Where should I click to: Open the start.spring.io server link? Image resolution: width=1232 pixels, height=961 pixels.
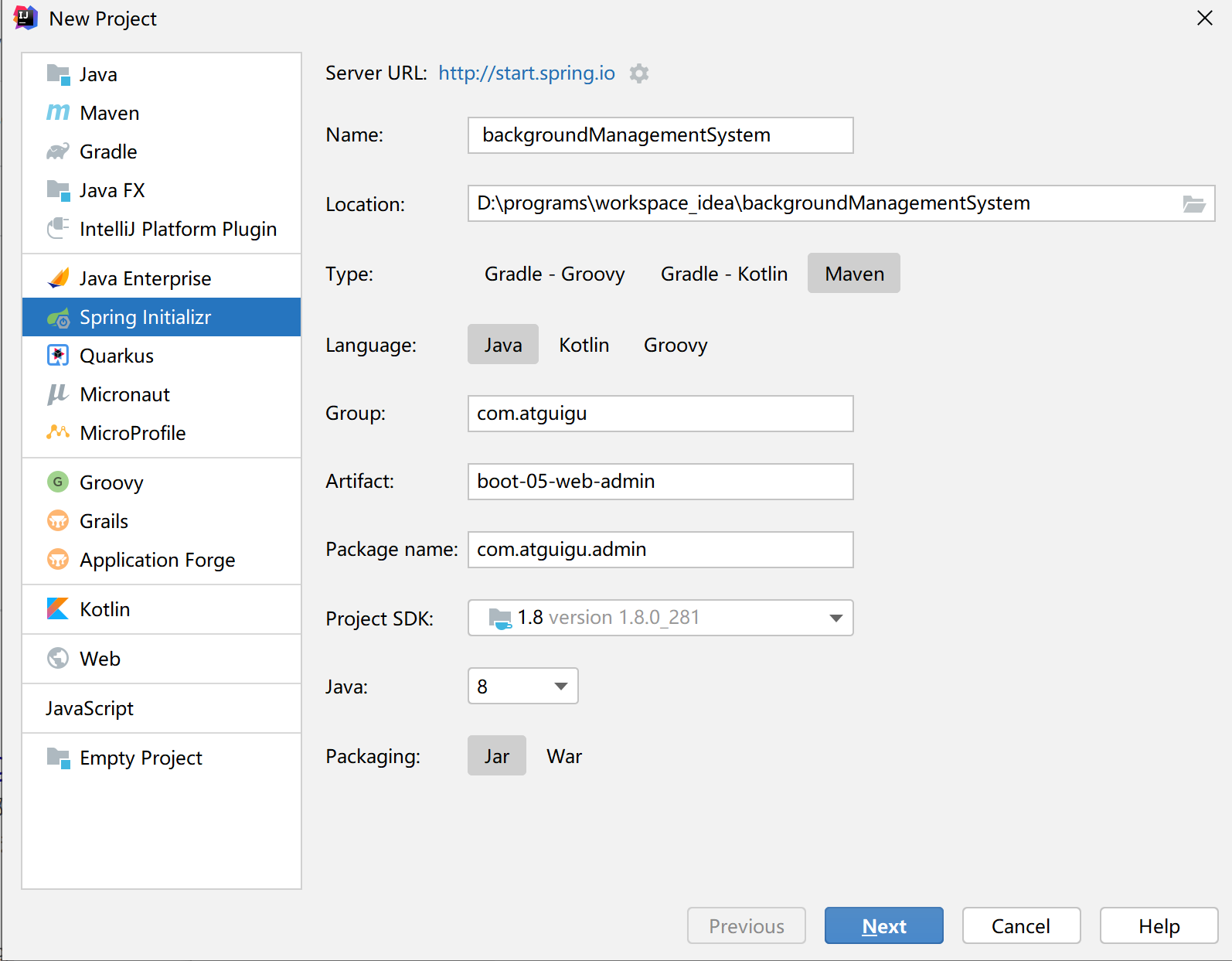526,73
